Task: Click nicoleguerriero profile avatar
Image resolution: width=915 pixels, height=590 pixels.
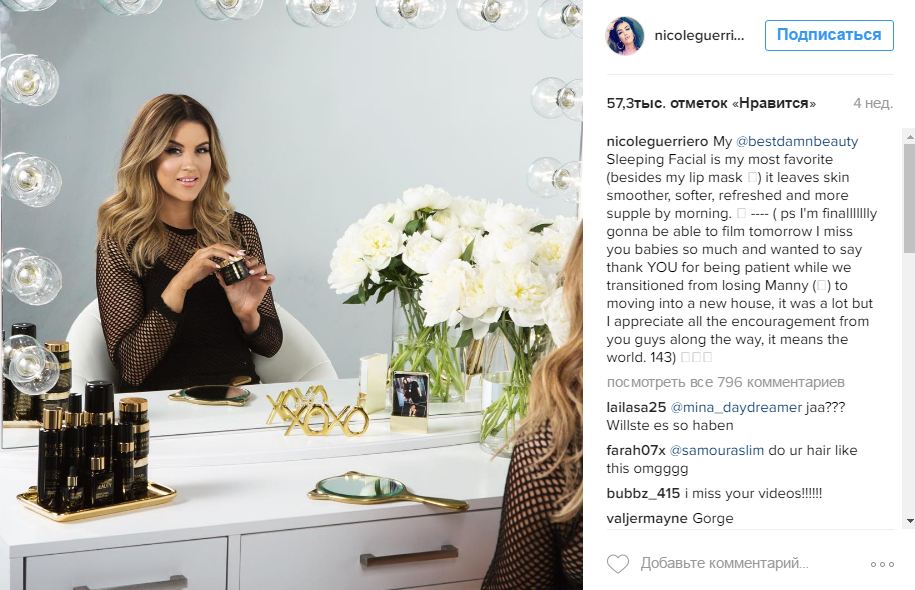Action: click(x=625, y=36)
